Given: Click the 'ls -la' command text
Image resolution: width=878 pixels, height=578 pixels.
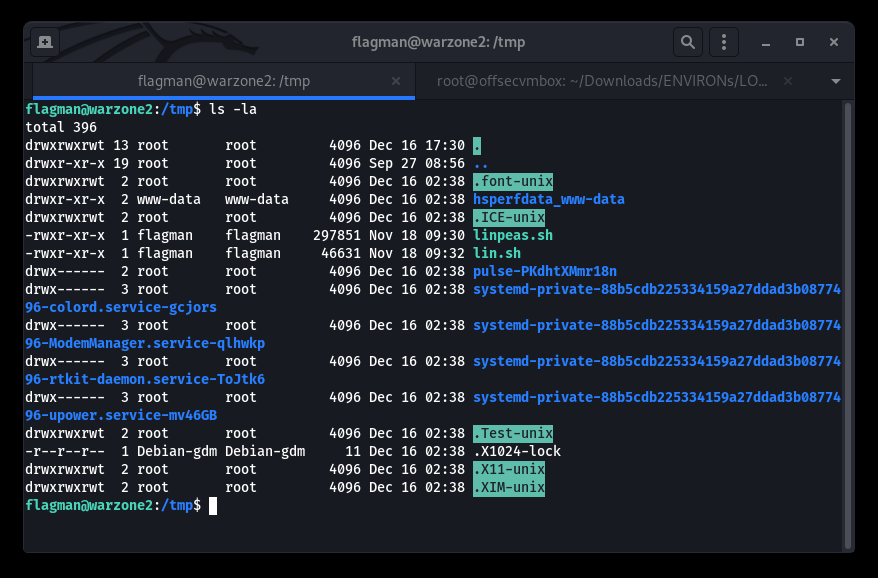Looking at the screenshot, I should pos(233,109).
